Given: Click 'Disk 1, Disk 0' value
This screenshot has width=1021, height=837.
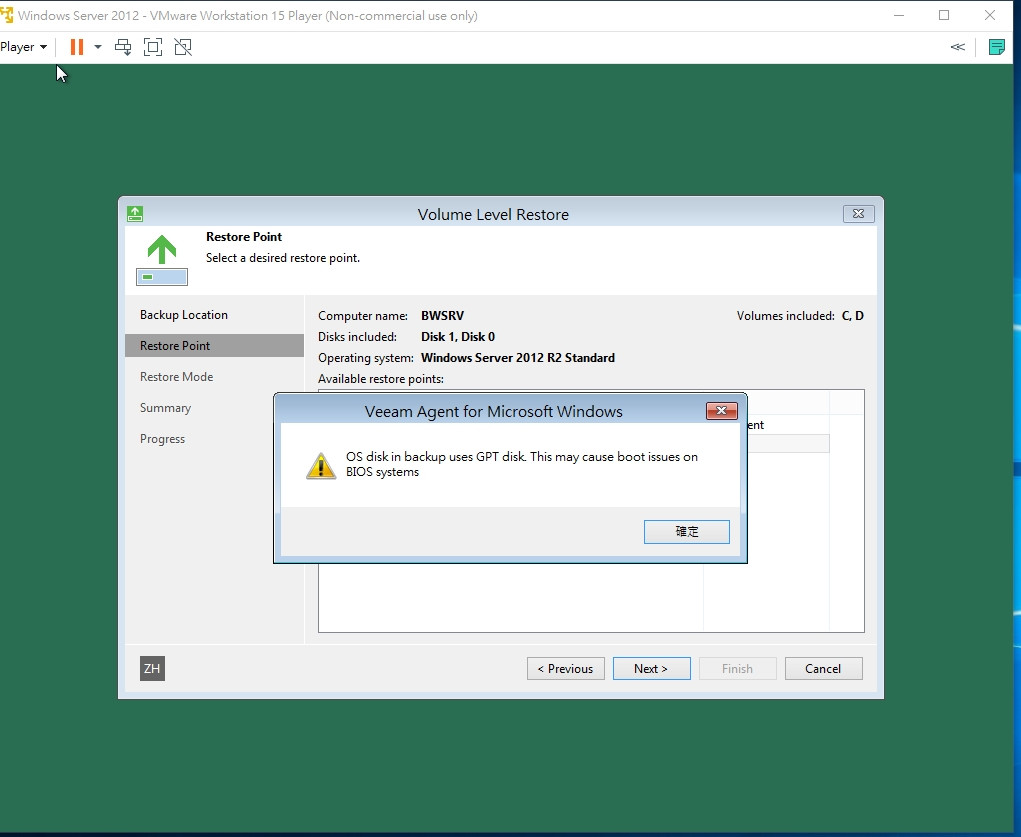Looking at the screenshot, I should click(x=458, y=337).
